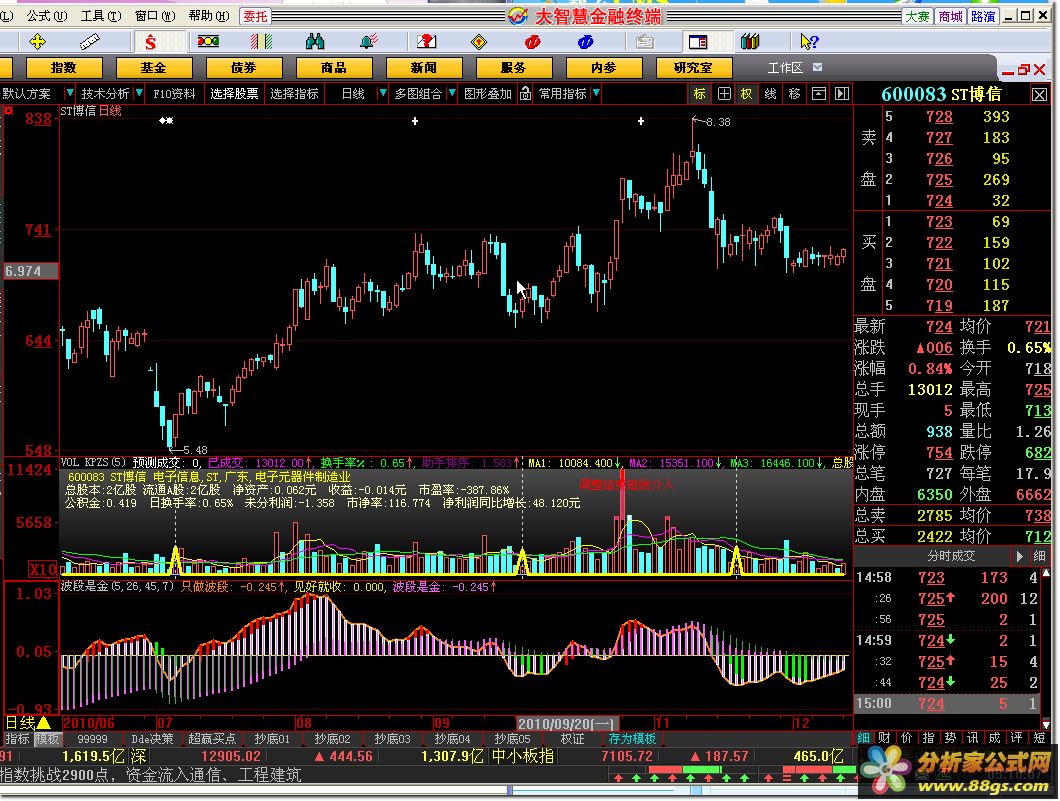This screenshot has width=1060, height=801.
Task: Click the 选择股票 button
Action: pos(234,94)
